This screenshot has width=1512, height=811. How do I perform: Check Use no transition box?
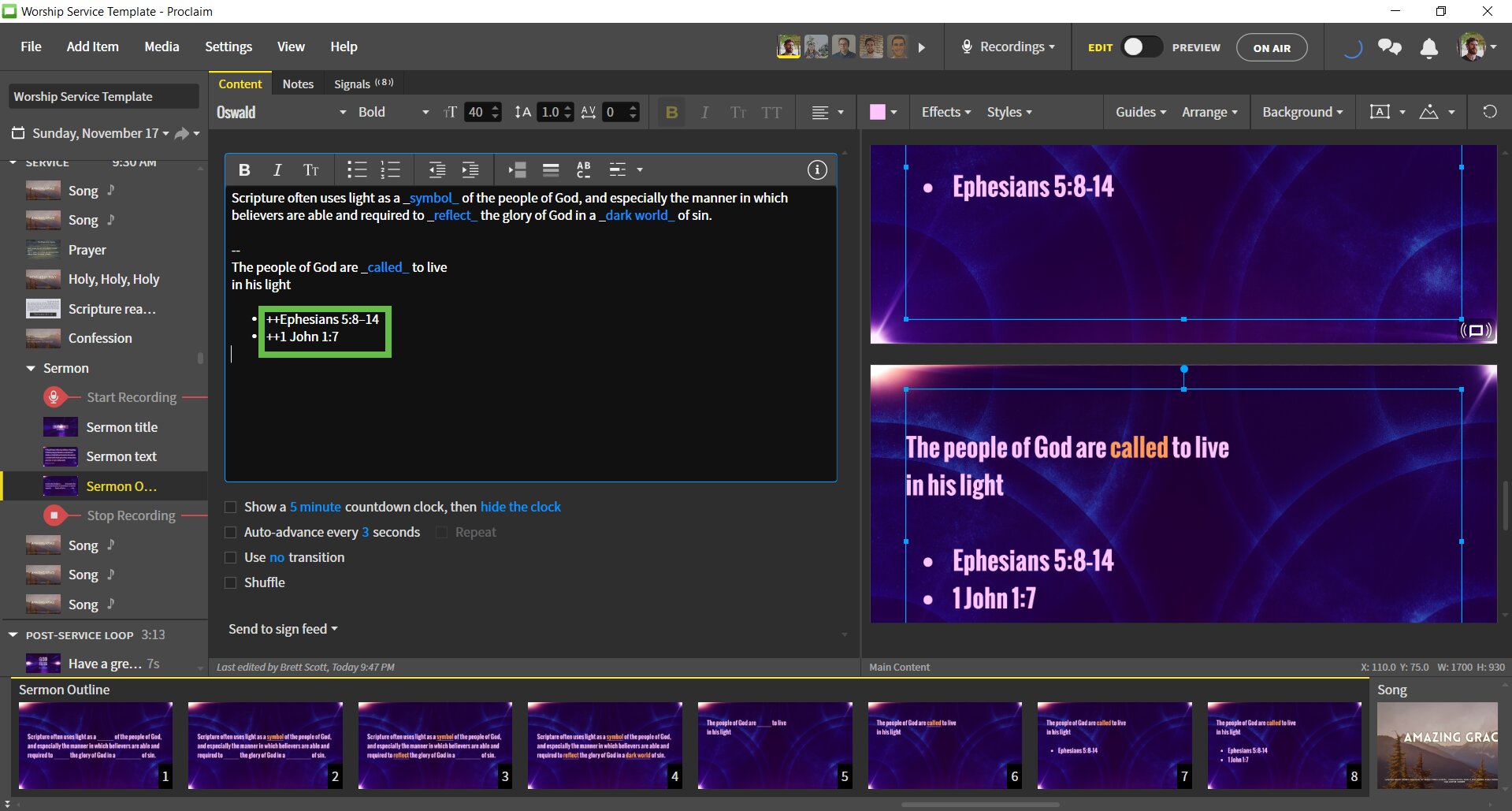tap(231, 558)
